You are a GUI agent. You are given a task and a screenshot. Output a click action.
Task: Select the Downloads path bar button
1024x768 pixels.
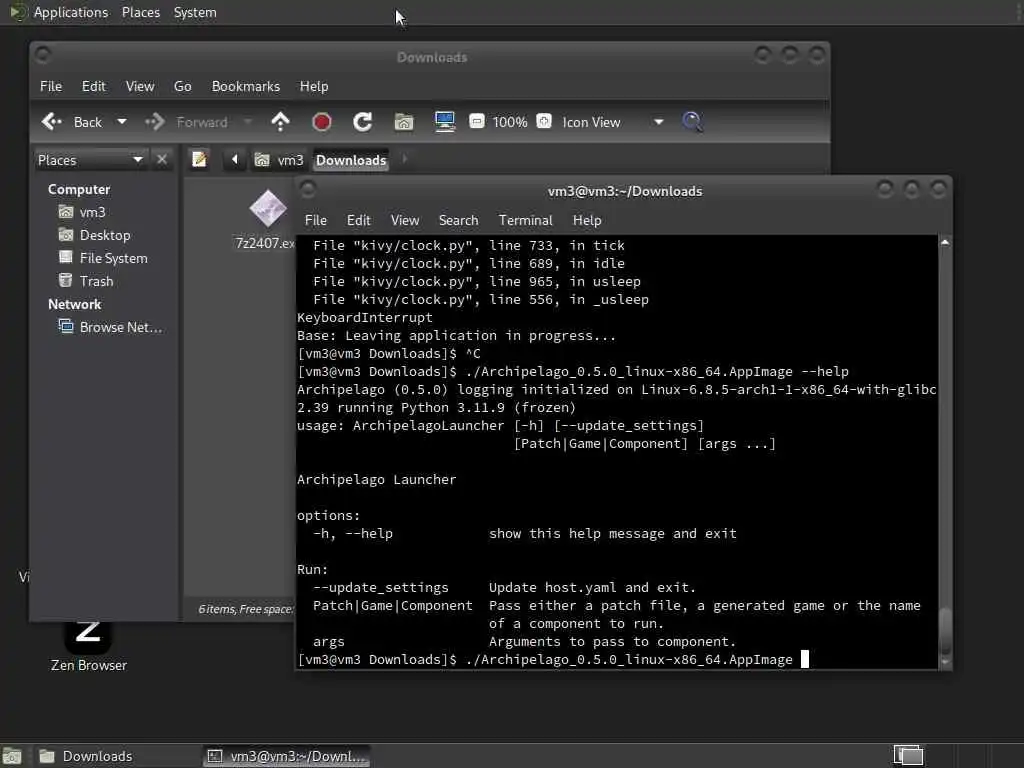click(x=351, y=160)
